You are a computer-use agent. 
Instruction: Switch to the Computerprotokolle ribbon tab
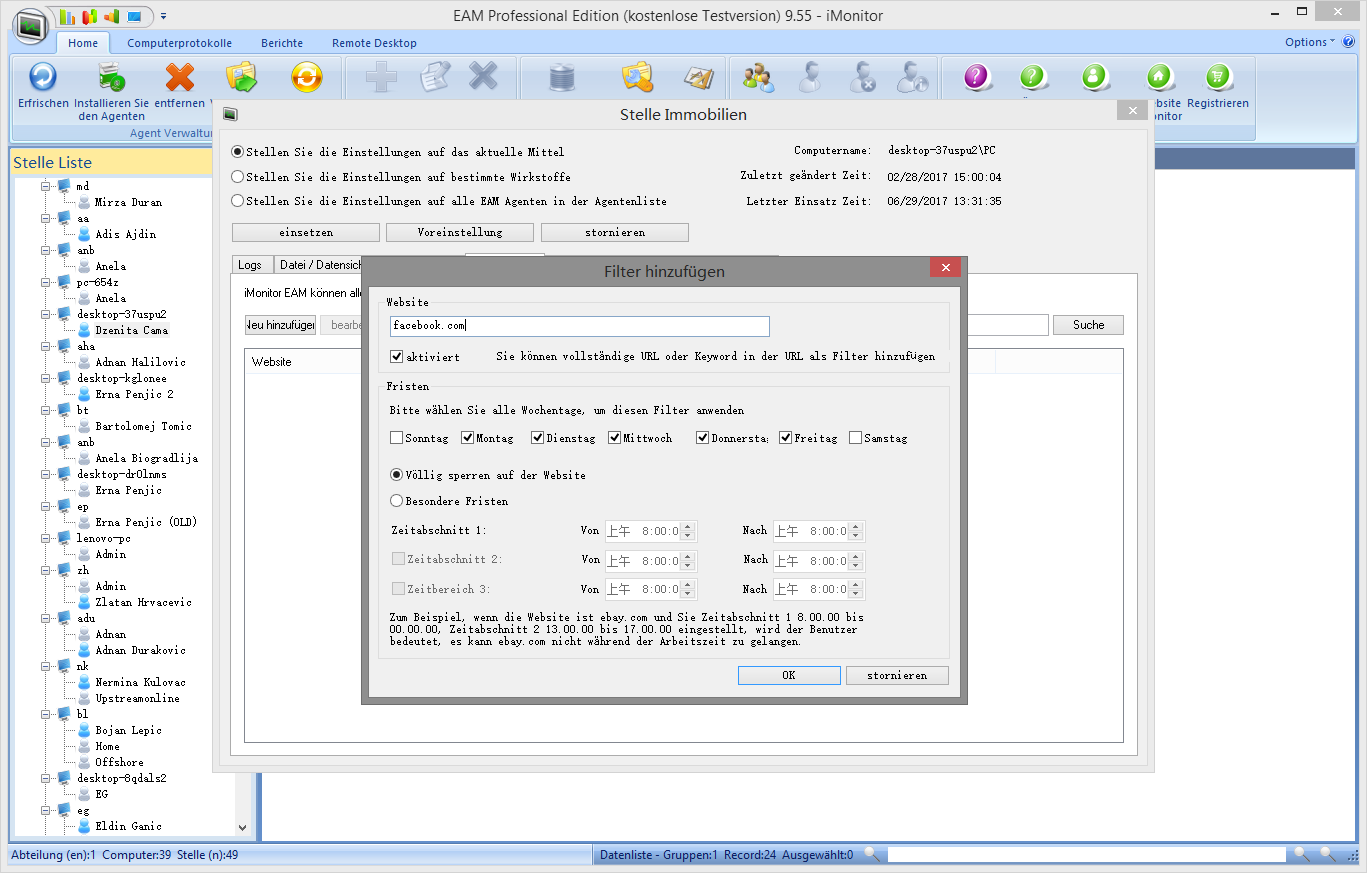point(179,43)
